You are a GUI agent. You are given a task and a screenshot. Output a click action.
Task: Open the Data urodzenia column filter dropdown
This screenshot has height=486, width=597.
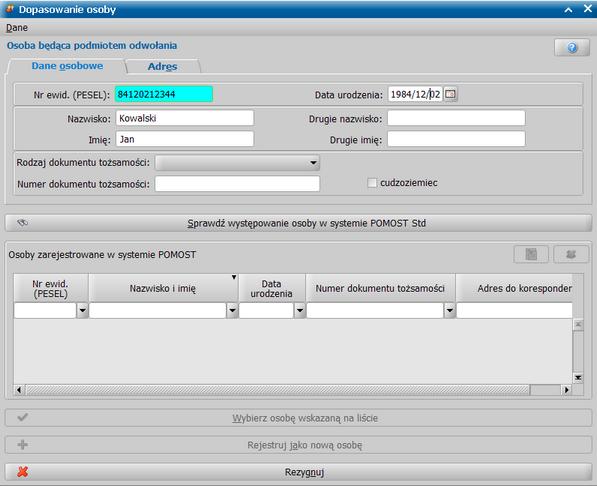click(300, 310)
